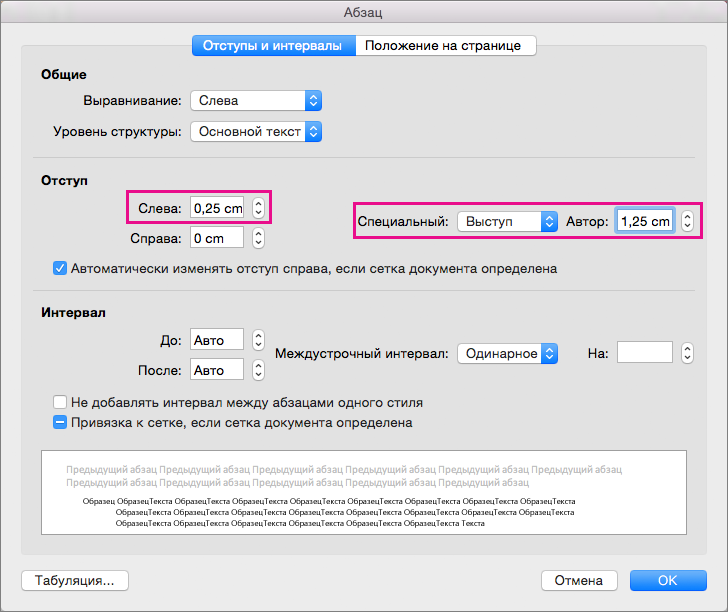This screenshot has width=728, height=612.
Task: Open the Специальный indent dropdown
Action: pyautogui.click(x=507, y=221)
